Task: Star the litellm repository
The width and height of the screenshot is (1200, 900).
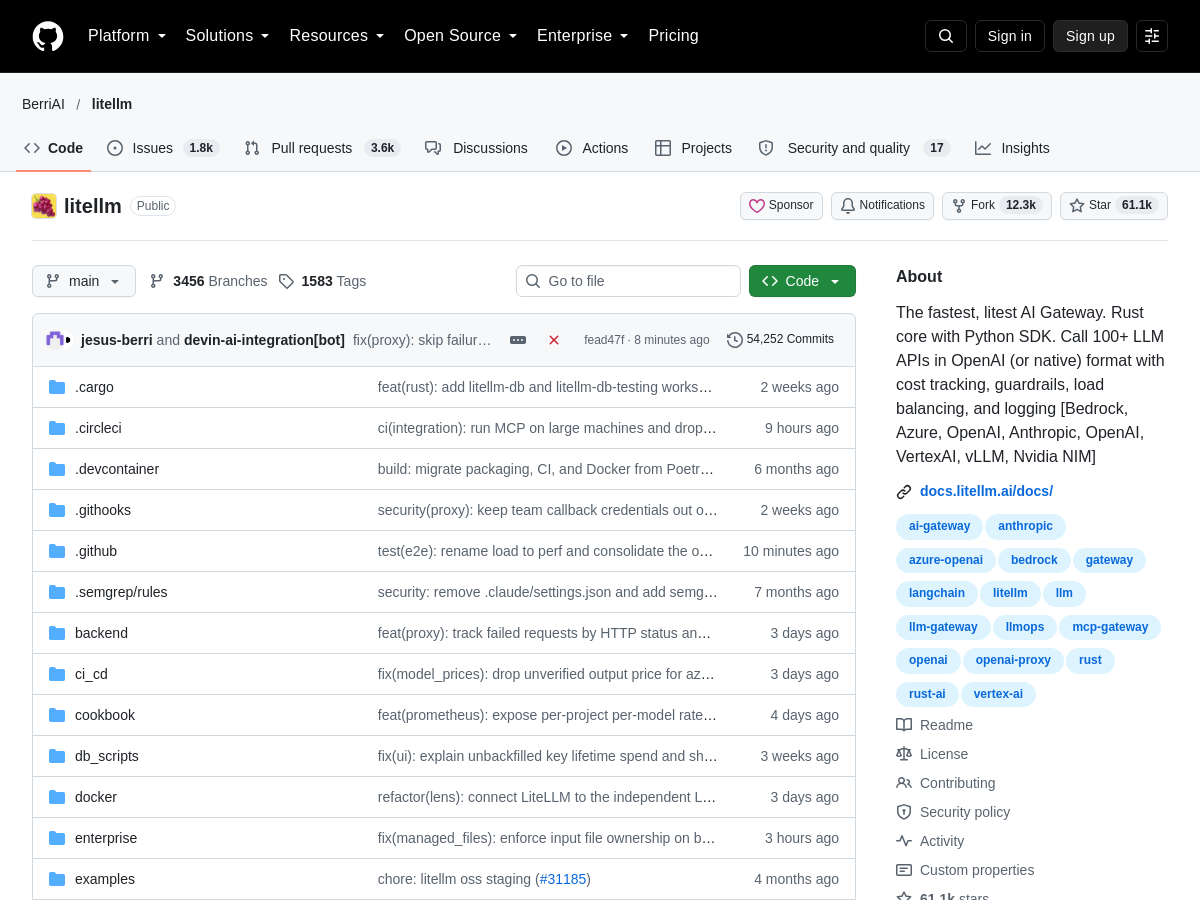Action: [1114, 206]
